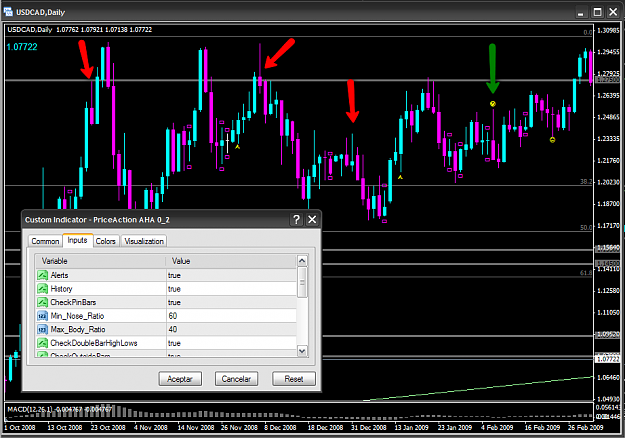
Task: Click the 1.27500 level label on price axis
Action: (x=607, y=80)
